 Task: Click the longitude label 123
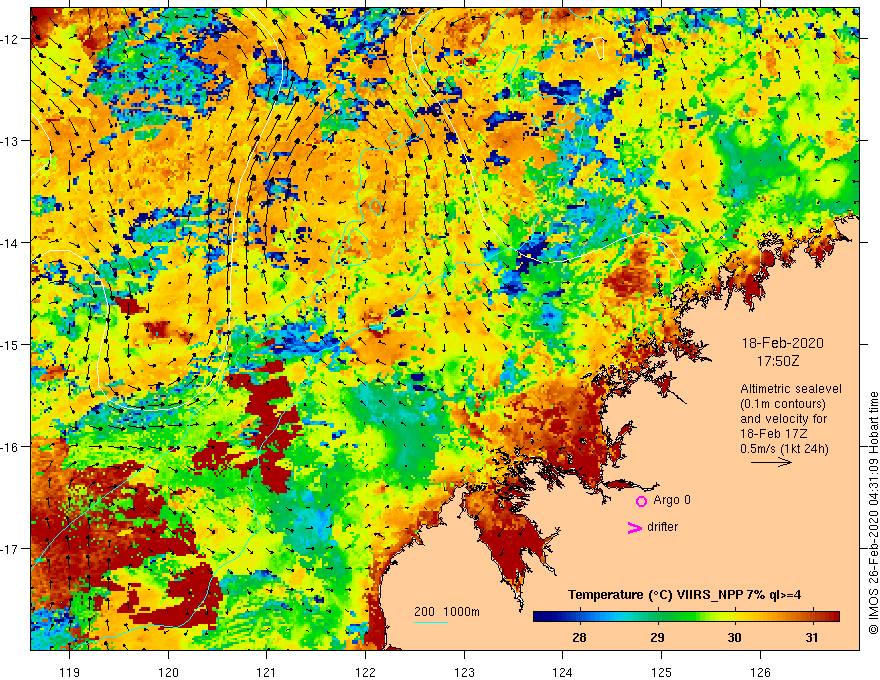click(x=464, y=672)
